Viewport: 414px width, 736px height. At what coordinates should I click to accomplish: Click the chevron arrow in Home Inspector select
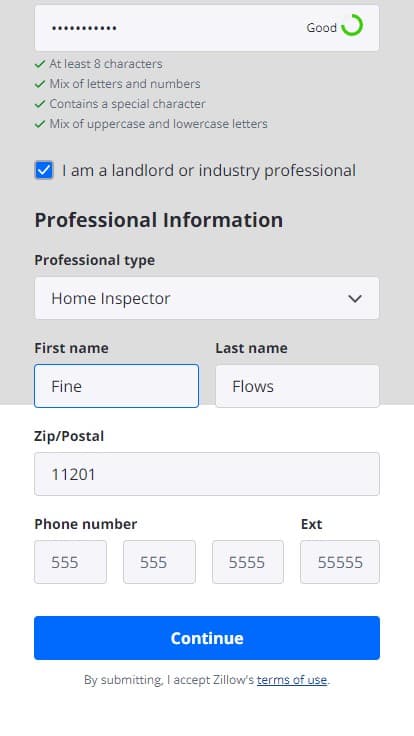pos(355,299)
